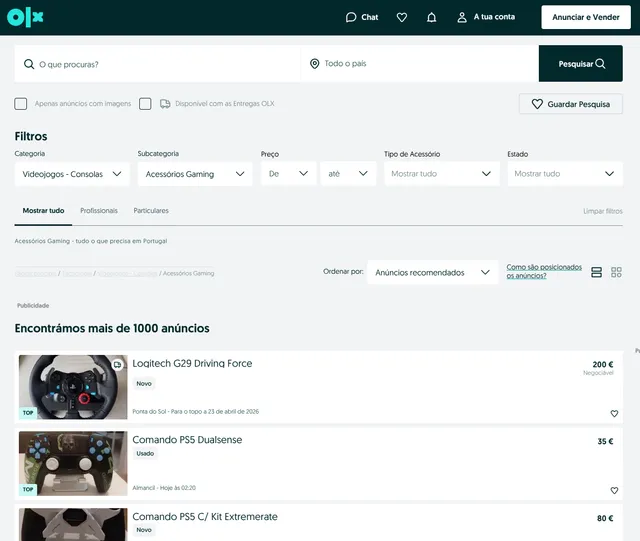Check 'Disponível com as Entregas OLX'
Screen dimensions: 640x541
click(146, 104)
